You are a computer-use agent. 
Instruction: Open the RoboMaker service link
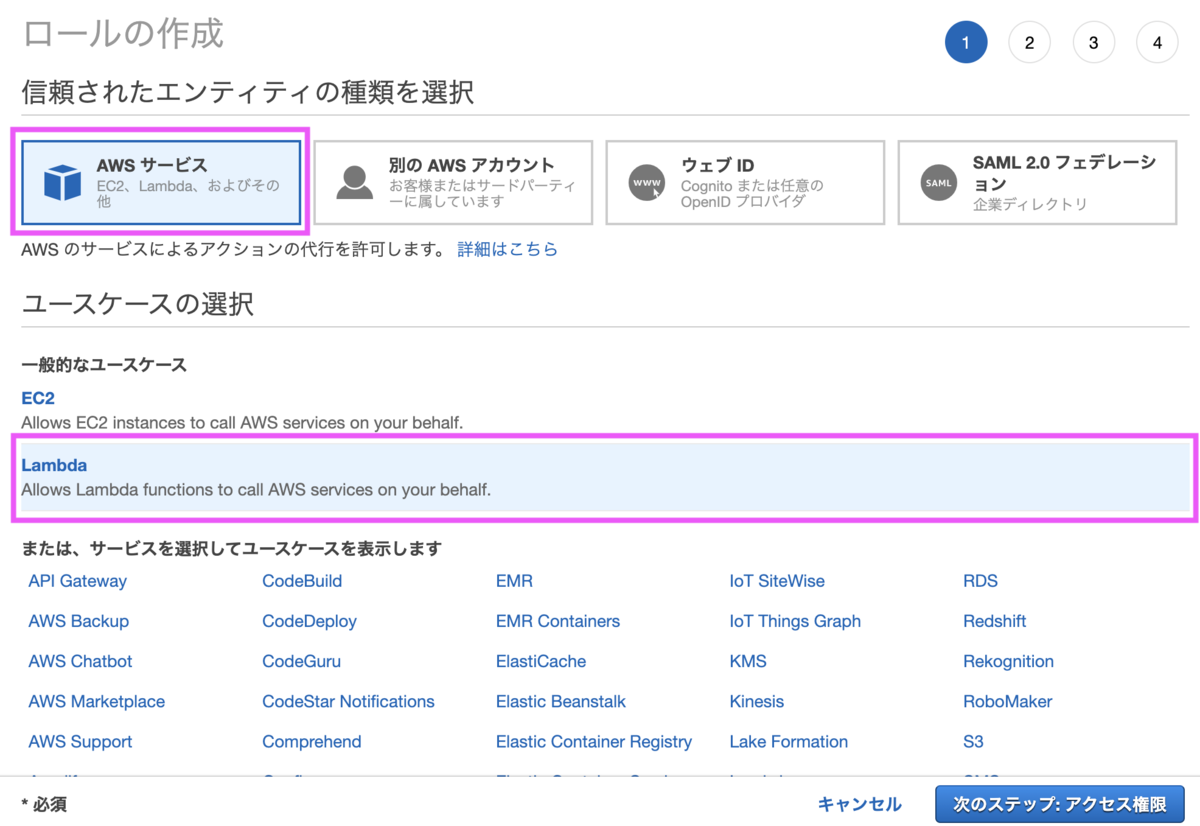point(1008,701)
